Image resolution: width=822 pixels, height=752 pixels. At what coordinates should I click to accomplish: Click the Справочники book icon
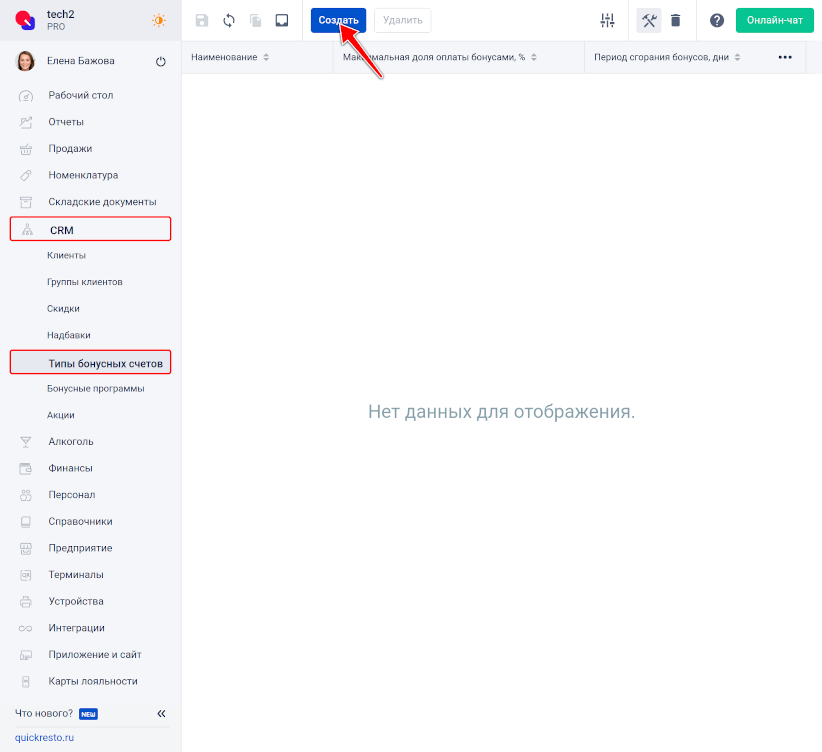tap(26, 522)
